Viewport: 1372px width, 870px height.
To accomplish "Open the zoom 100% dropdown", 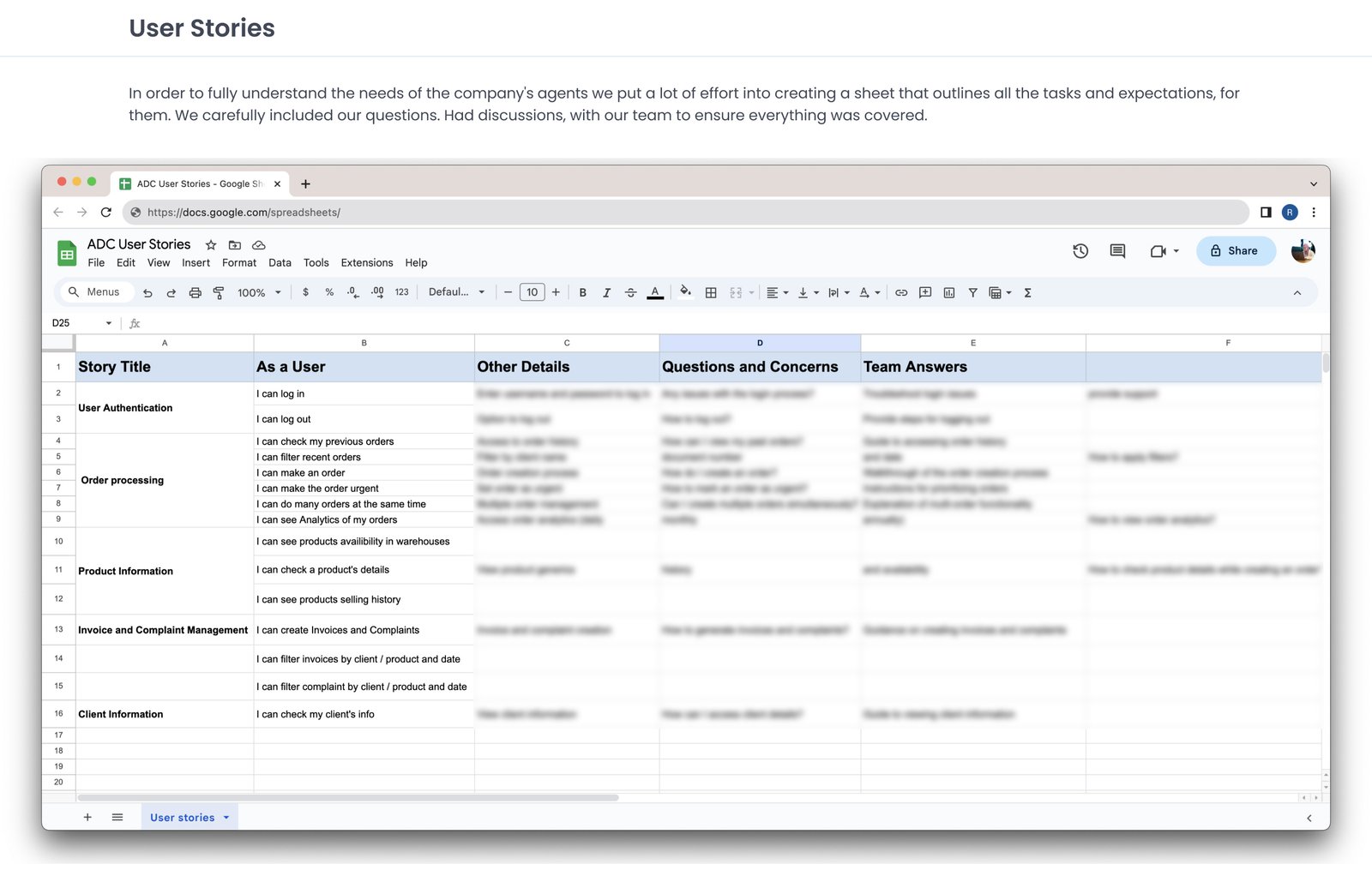I will point(259,292).
